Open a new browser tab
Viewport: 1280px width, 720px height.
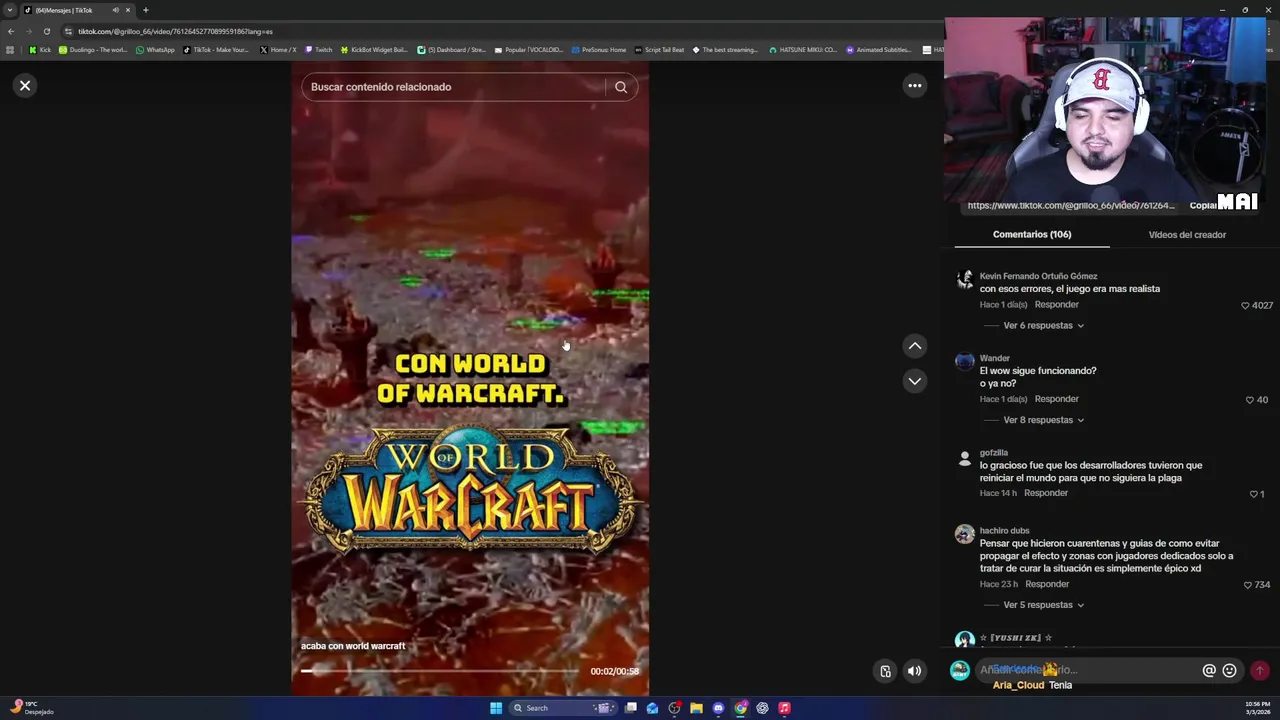pyautogui.click(x=145, y=10)
